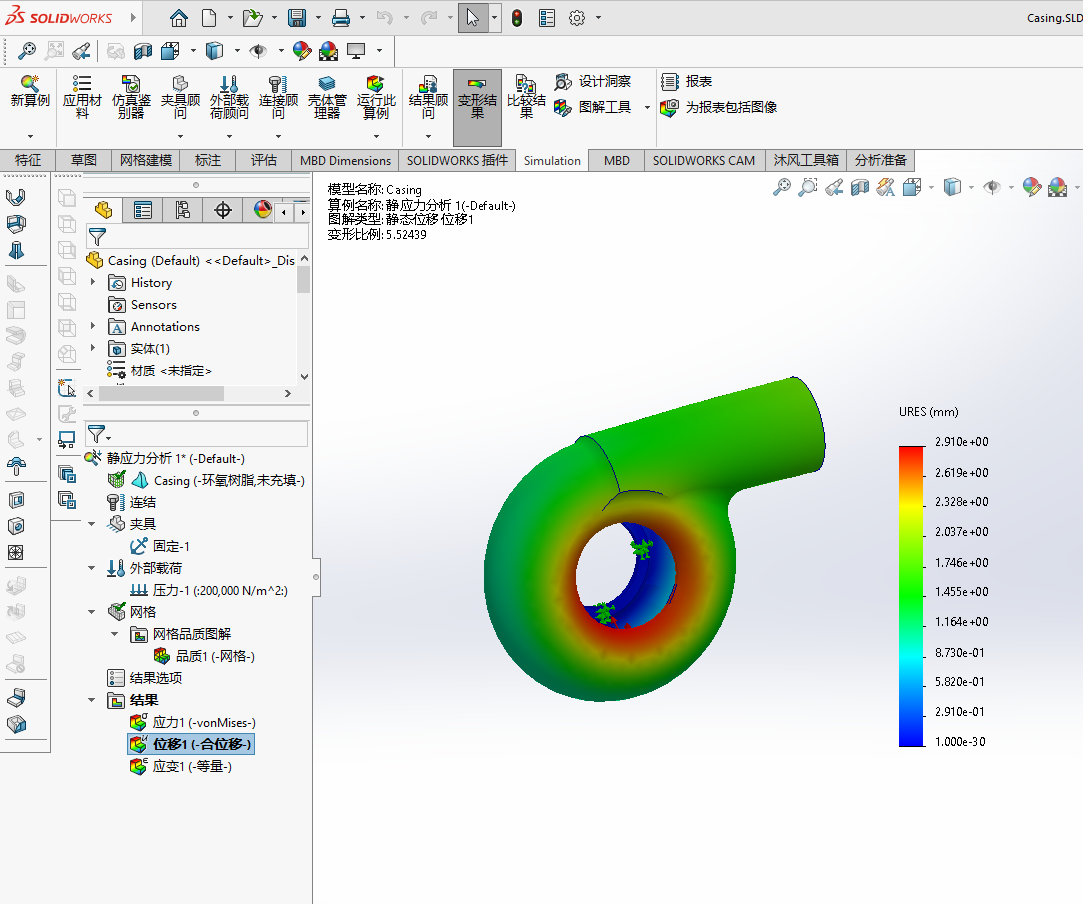This screenshot has width=1083, height=904.
Task: Expand the 实体(1) tree node
Action: pyautogui.click(x=93, y=347)
